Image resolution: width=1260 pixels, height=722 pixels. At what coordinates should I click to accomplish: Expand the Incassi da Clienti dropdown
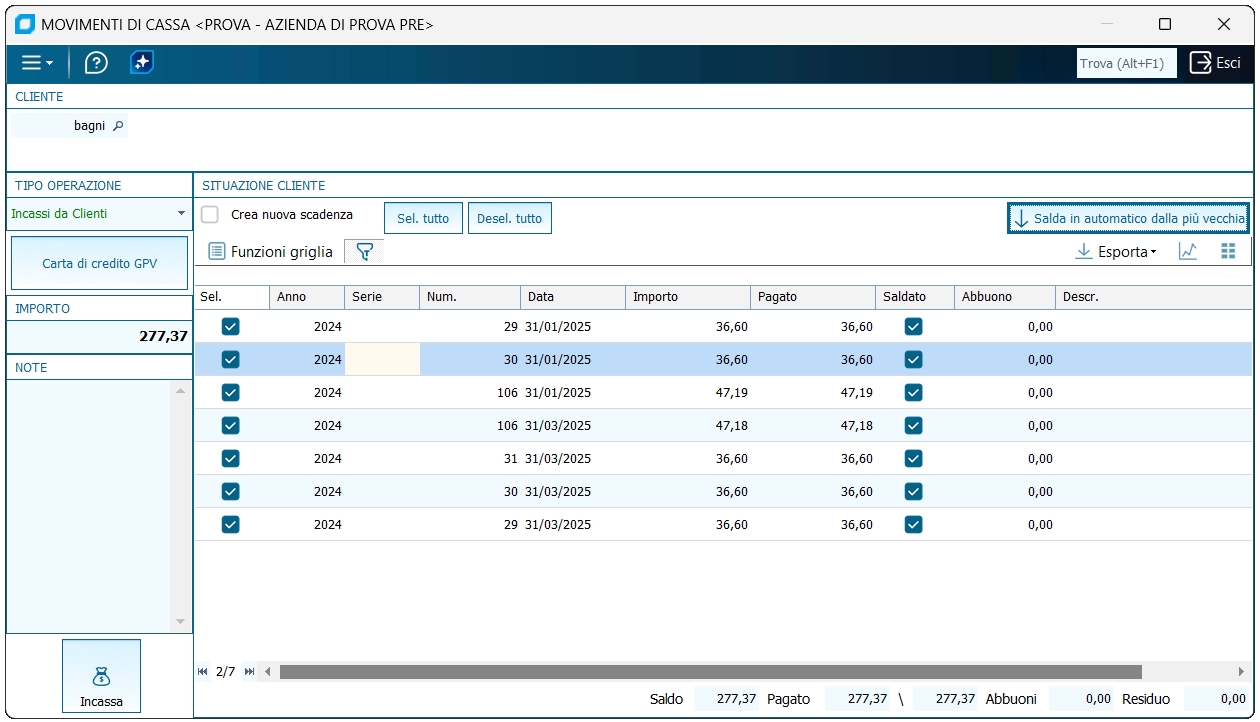181,213
